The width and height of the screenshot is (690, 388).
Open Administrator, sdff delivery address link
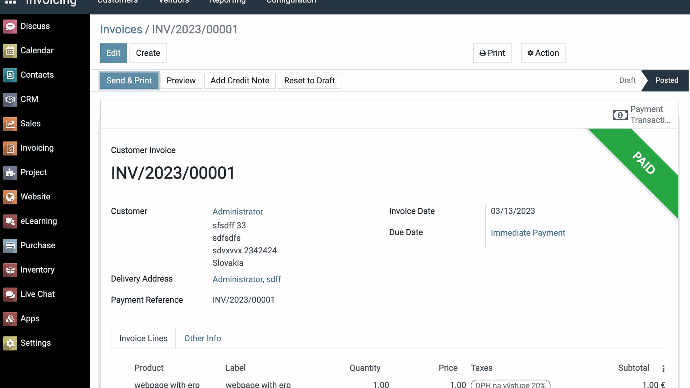click(246, 279)
